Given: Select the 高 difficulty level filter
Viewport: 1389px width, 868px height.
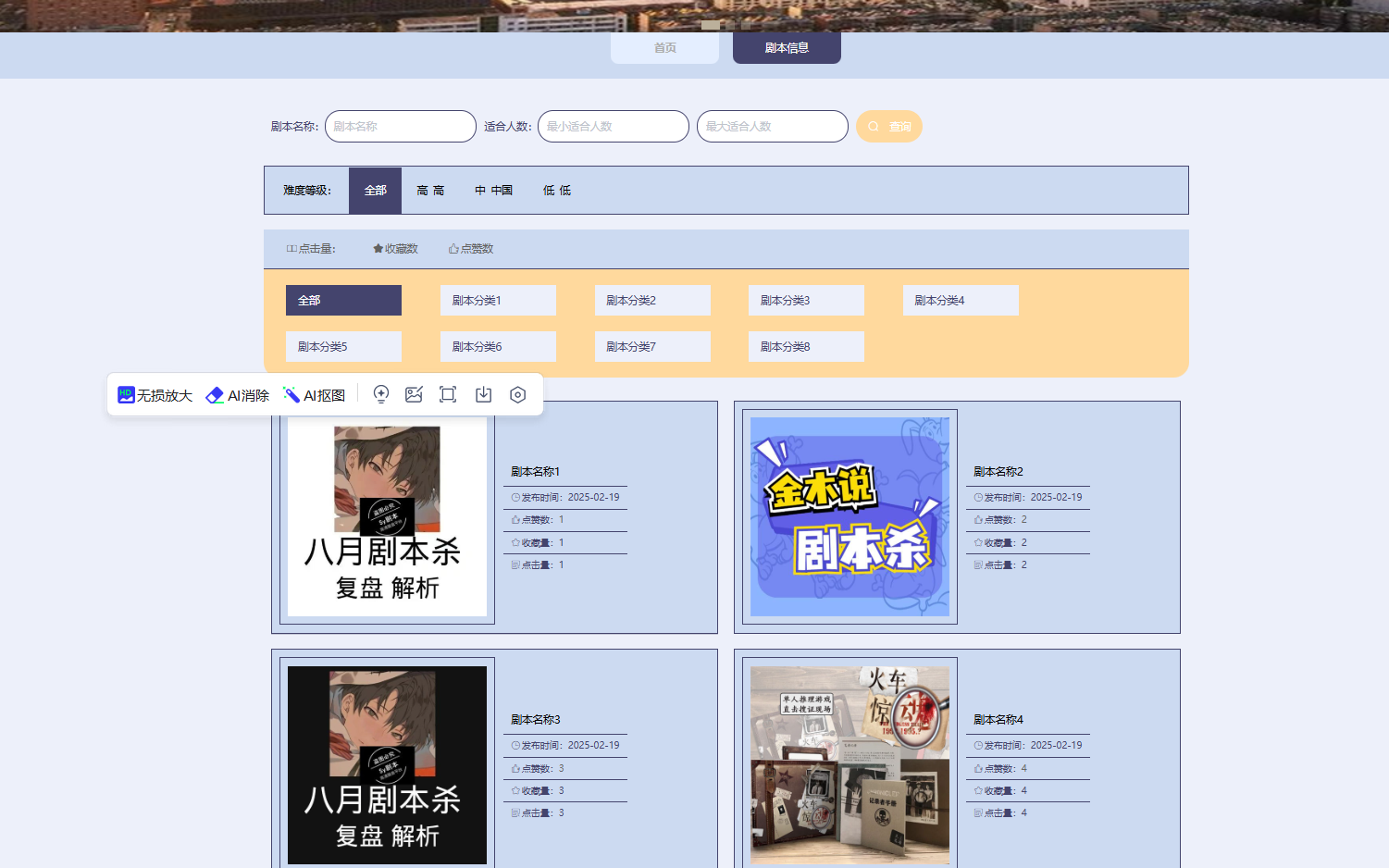Looking at the screenshot, I should [x=430, y=191].
